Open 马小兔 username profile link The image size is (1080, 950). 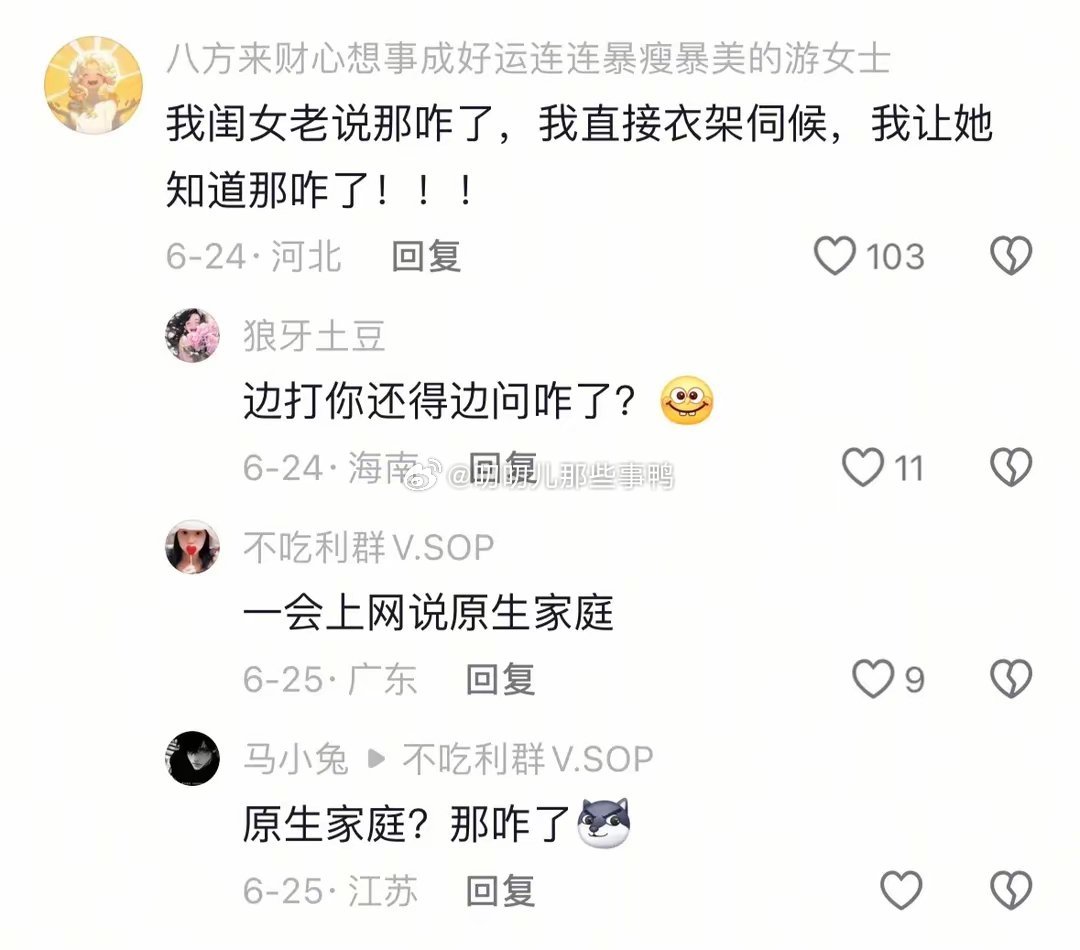coord(295,759)
